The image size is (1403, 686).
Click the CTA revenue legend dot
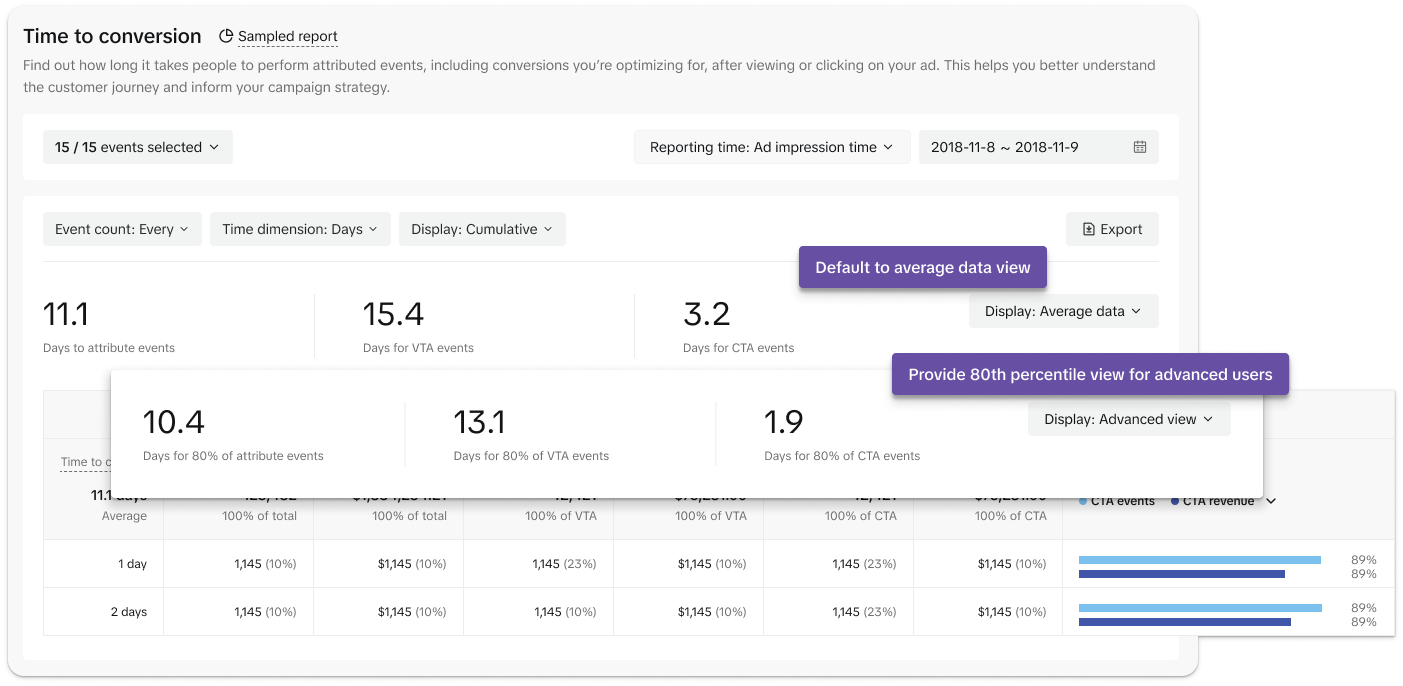[x=1174, y=501]
